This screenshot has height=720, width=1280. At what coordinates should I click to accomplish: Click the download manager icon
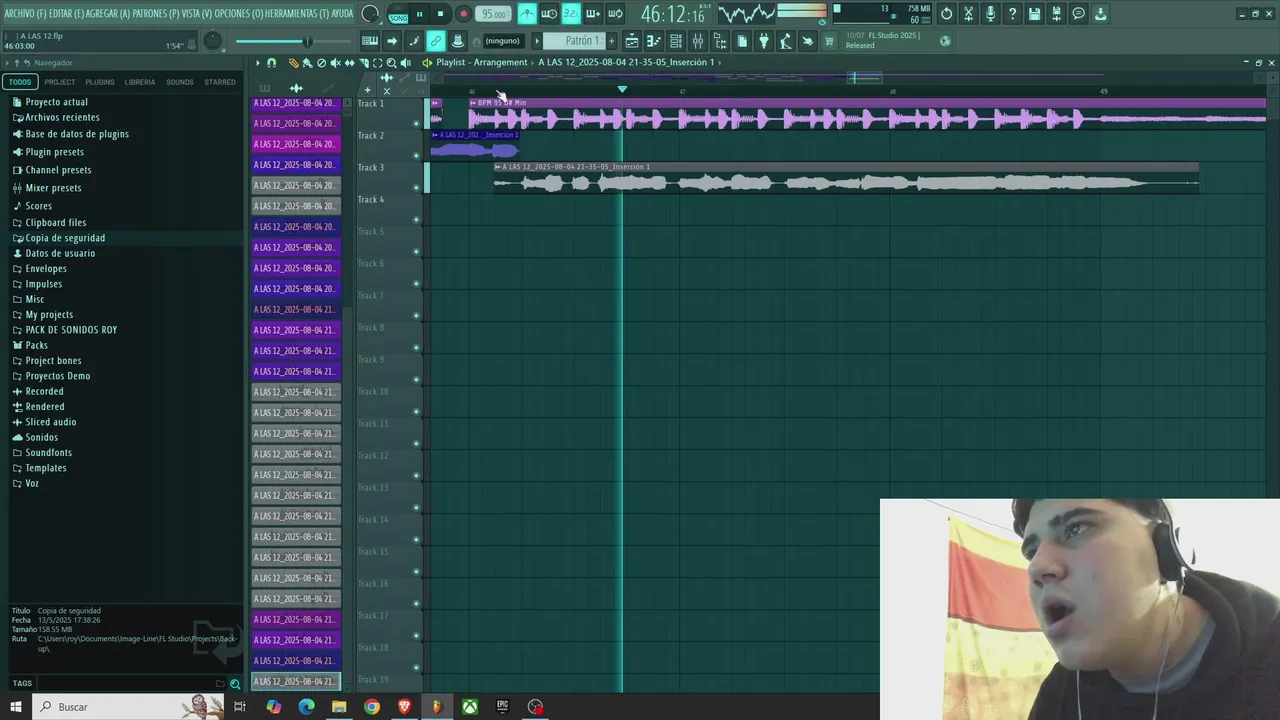(x=1101, y=14)
